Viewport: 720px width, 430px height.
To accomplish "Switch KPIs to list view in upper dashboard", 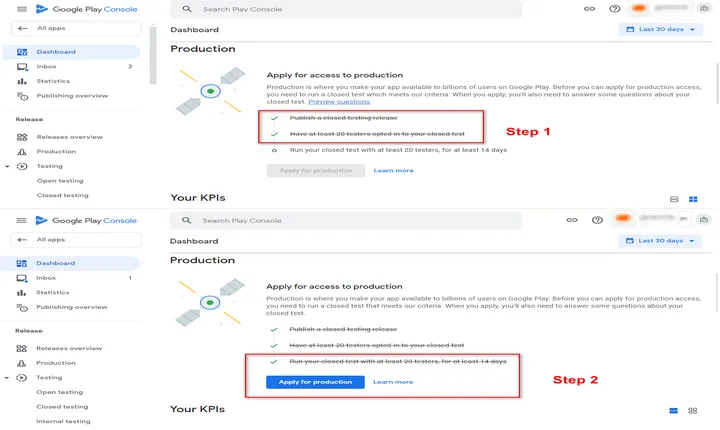I will tap(674, 199).
